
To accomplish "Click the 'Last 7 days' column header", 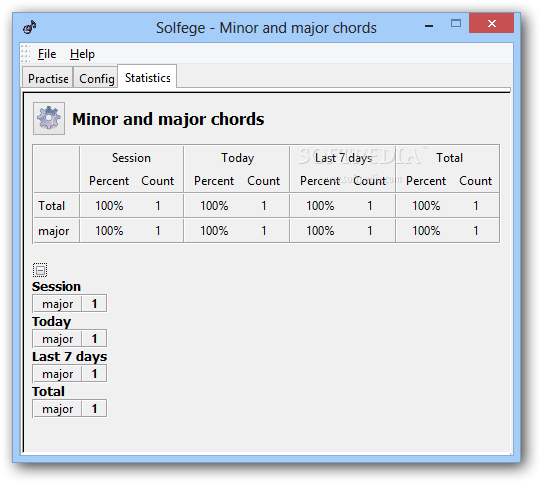I will 343,158.
